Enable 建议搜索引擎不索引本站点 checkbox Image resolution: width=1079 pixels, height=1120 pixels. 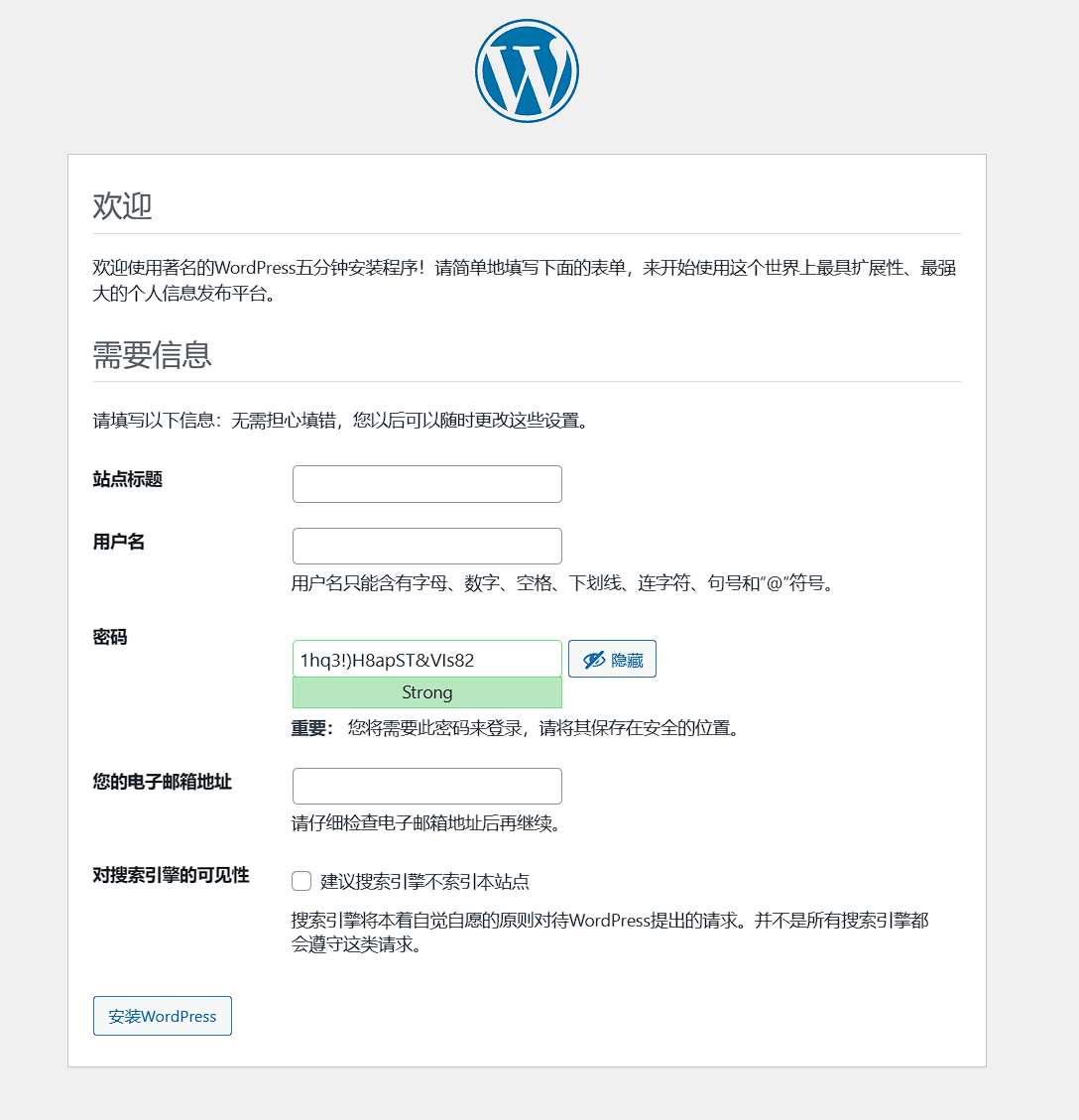point(301,882)
